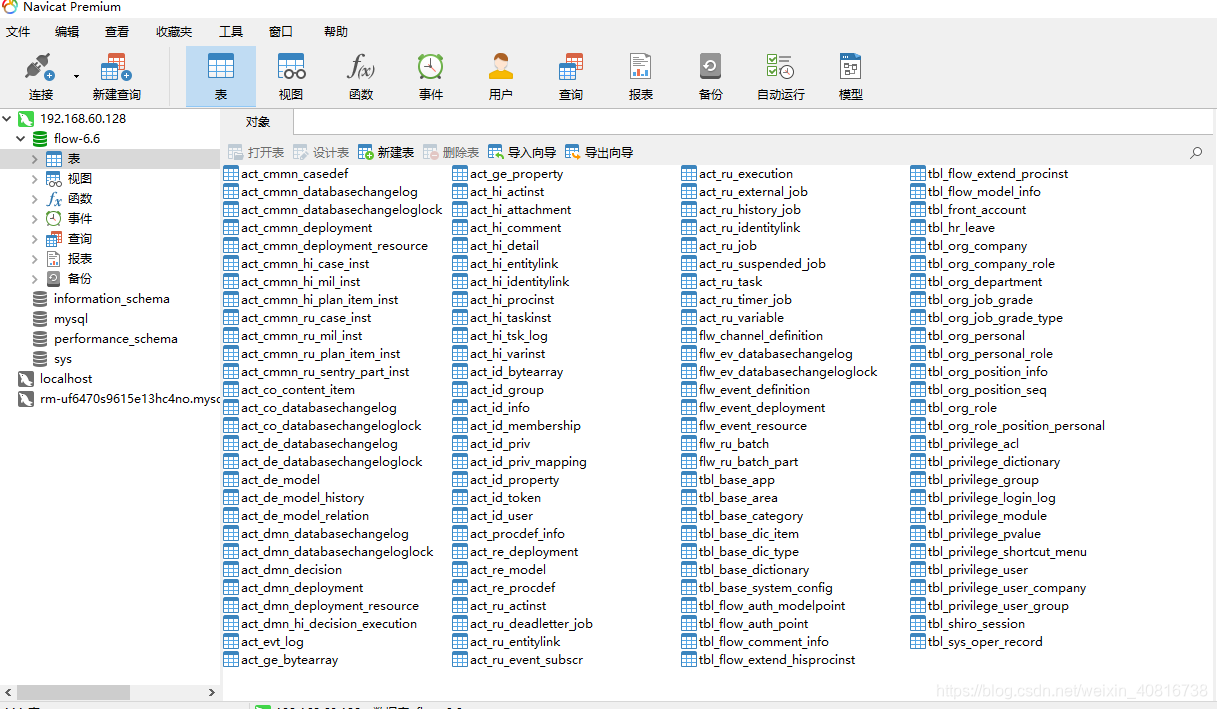Open the 自动运行 (Automation) toolbar icon
Viewport: 1217px width, 709px height.
pos(781,77)
